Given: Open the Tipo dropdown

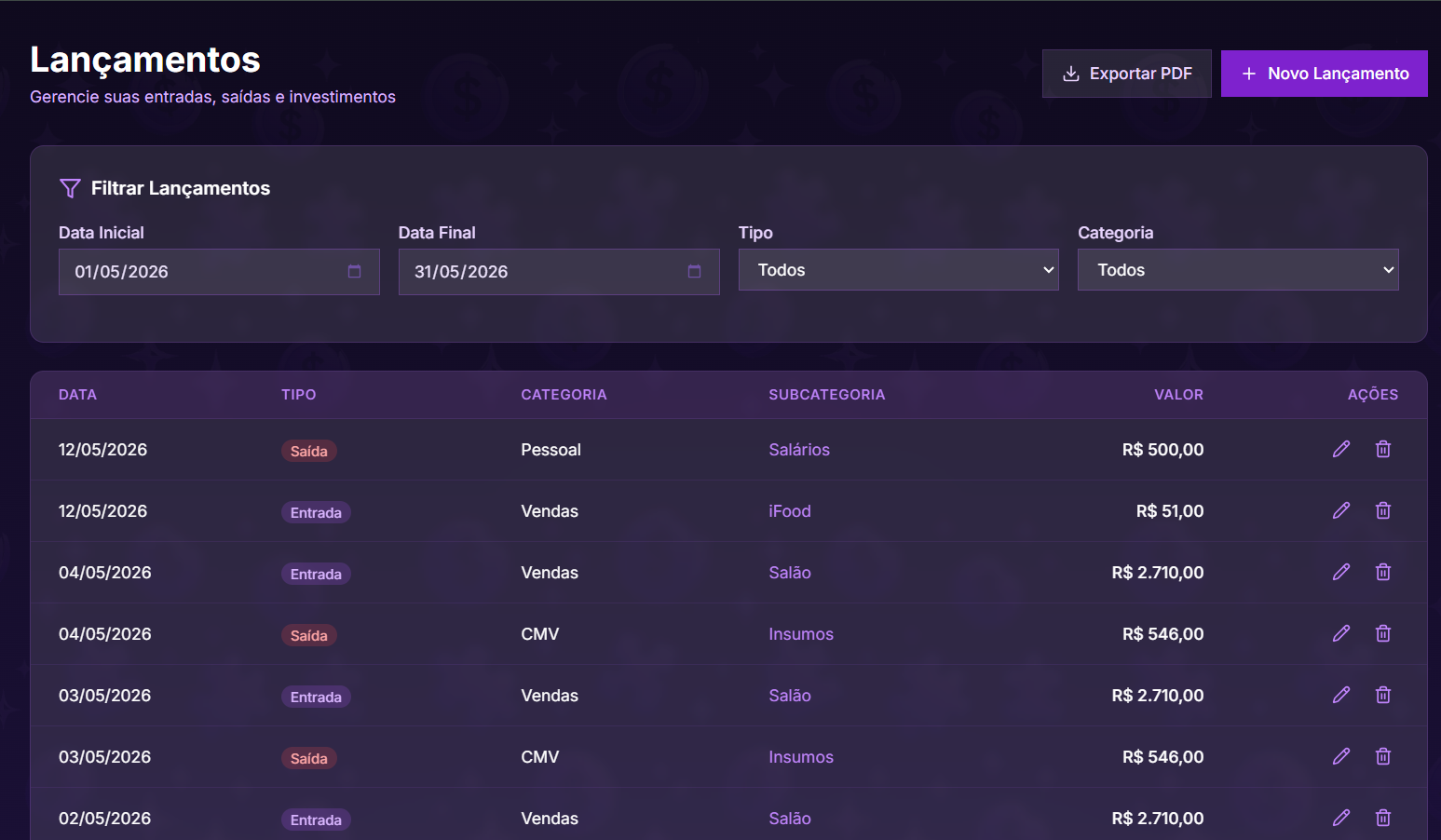Looking at the screenshot, I should pos(899,270).
